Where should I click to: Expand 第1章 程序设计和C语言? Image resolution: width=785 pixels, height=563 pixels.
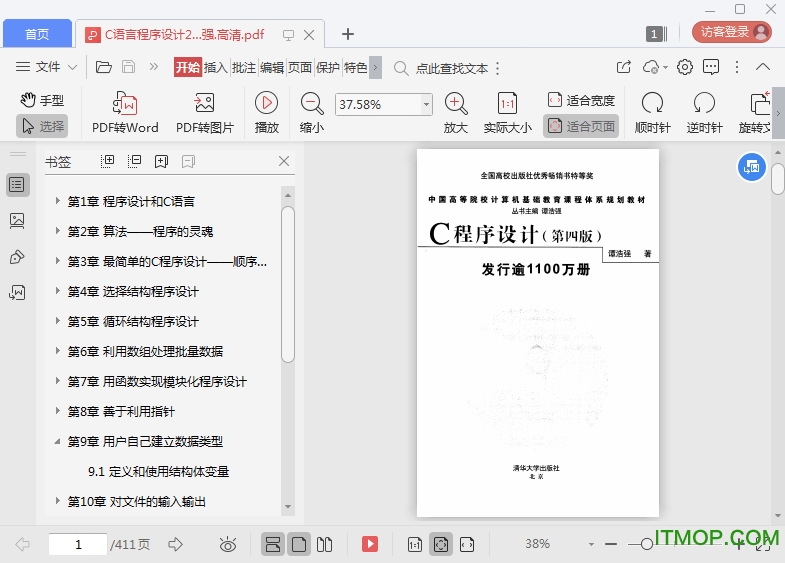click(58, 201)
